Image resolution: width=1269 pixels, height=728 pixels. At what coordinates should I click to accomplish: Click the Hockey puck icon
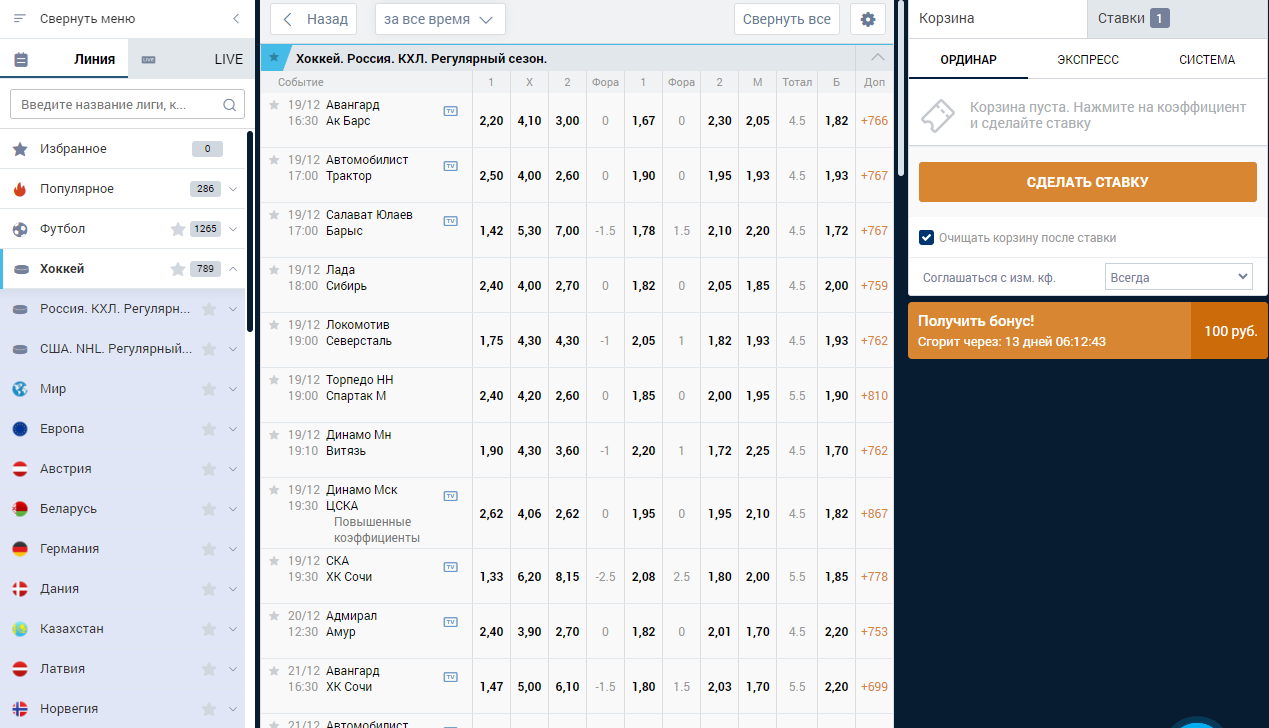(x=22, y=269)
